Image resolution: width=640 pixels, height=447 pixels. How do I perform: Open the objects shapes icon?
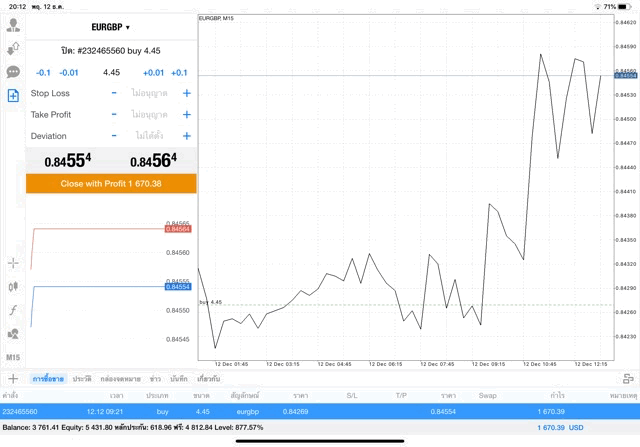point(13,335)
